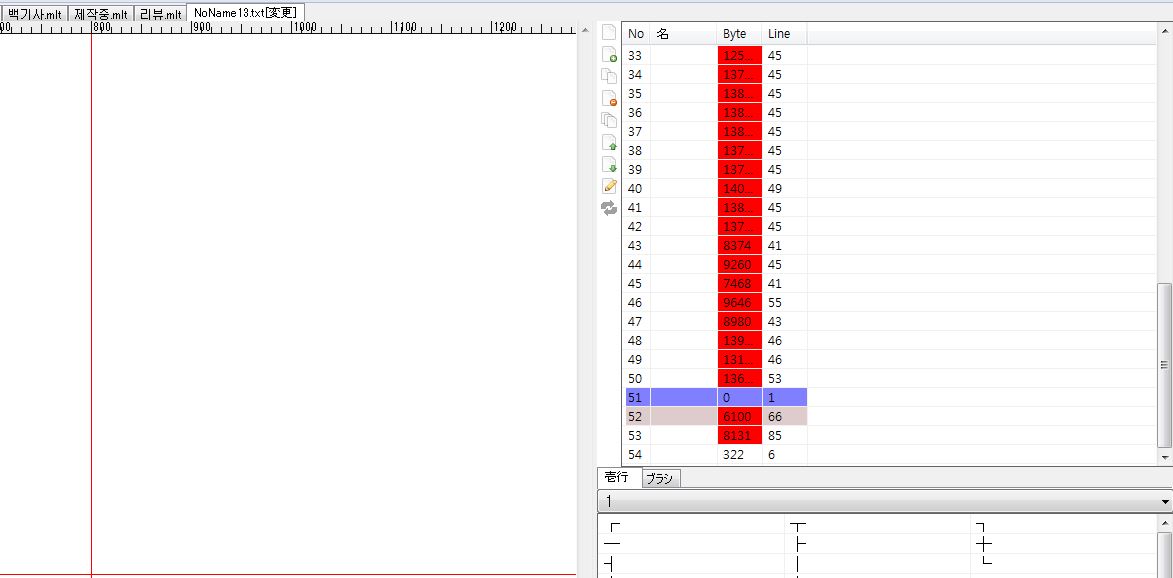
Task: Move page up with green up-arrow icon
Action: (x=608, y=142)
